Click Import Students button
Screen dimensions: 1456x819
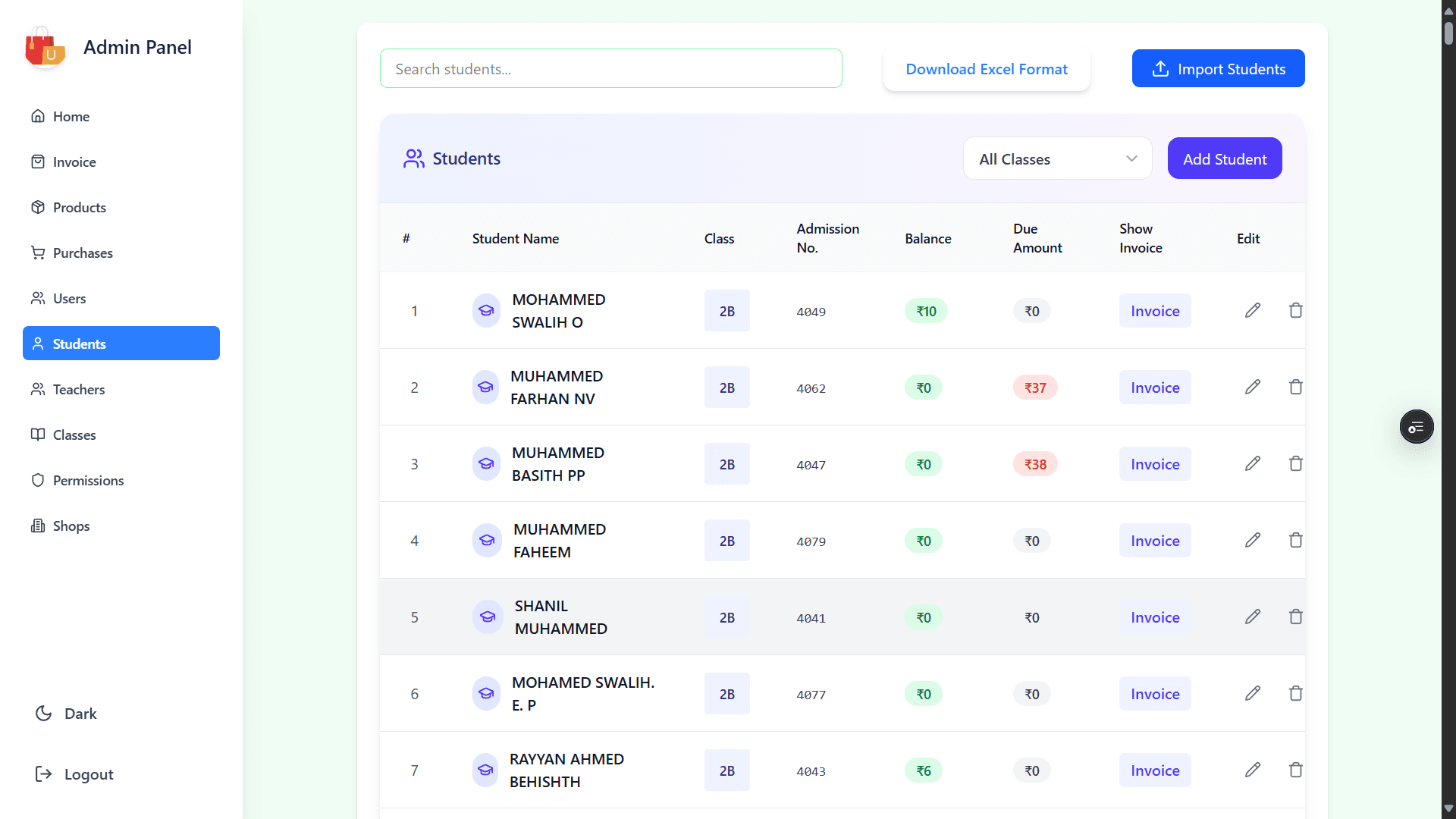(x=1218, y=68)
